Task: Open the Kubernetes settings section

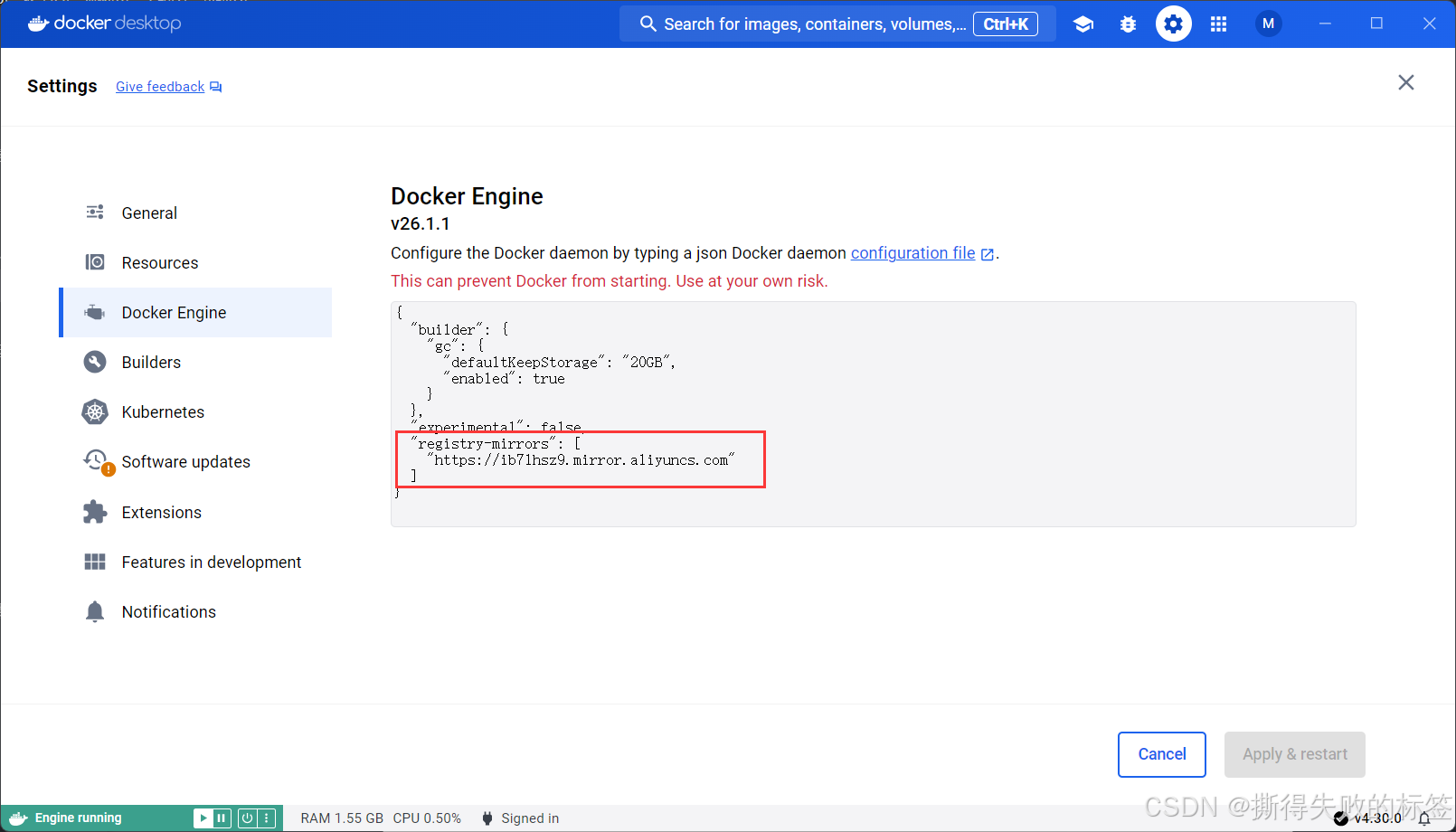Action: (196, 411)
